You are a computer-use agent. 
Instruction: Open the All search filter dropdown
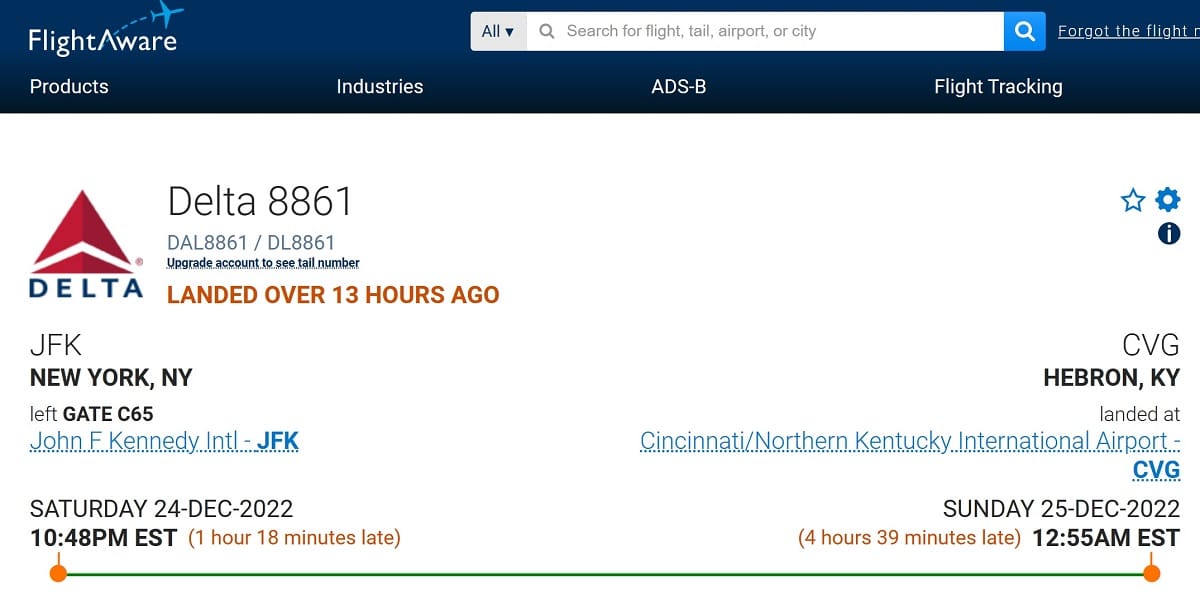pos(498,31)
